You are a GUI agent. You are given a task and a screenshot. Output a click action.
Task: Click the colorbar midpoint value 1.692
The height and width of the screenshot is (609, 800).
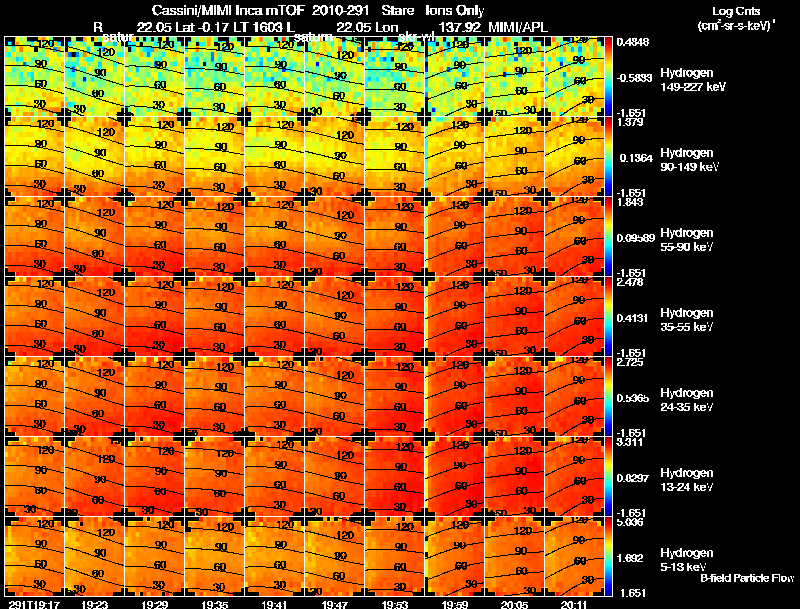pos(630,559)
